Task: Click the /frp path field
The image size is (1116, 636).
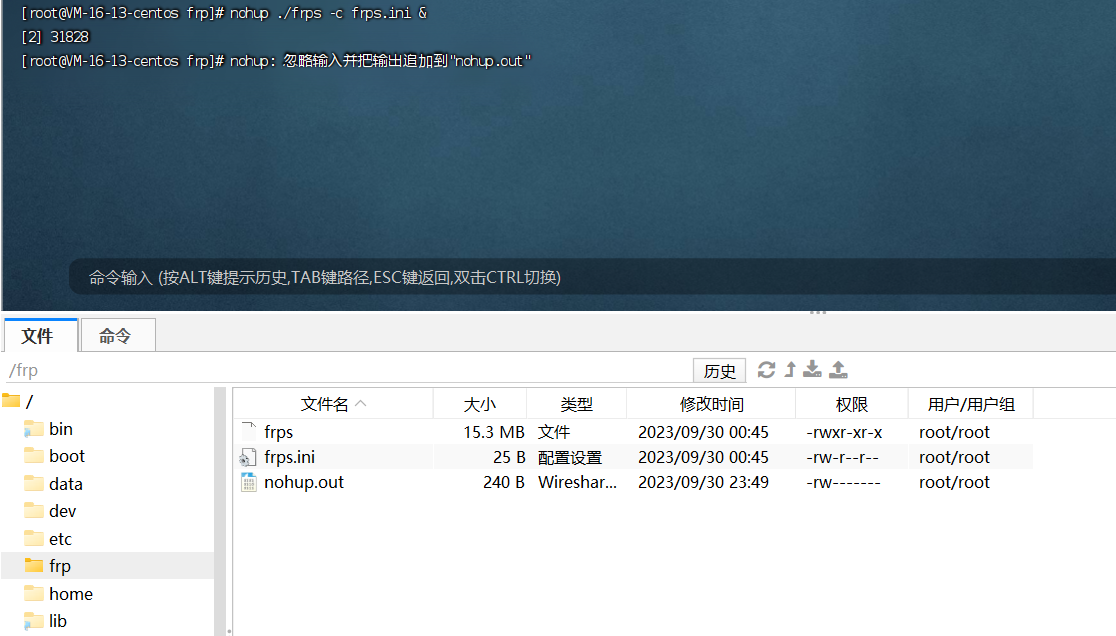Action: pos(100,369)
